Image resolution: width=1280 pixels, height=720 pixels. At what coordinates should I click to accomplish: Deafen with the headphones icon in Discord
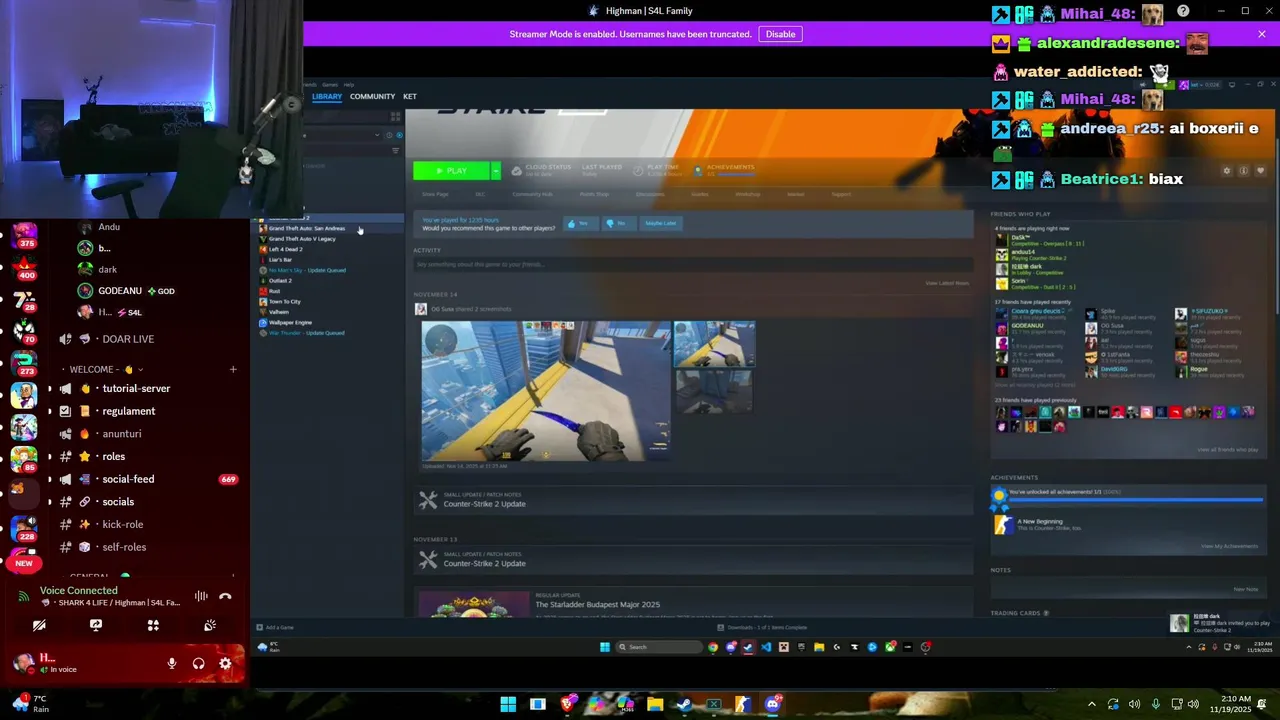pos(198,663)
